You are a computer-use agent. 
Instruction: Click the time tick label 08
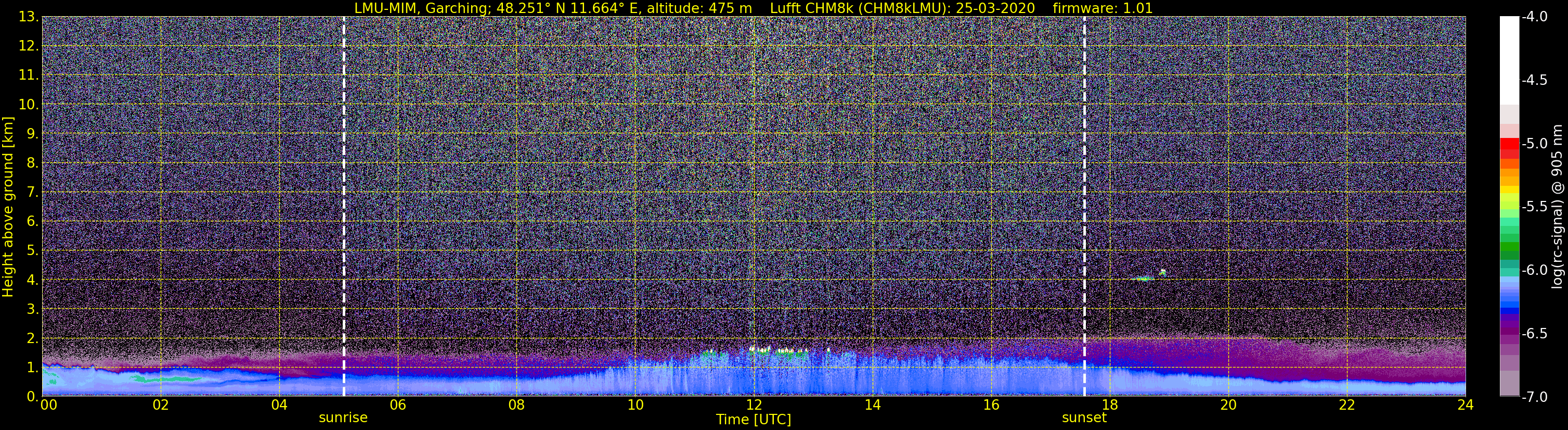516,405
